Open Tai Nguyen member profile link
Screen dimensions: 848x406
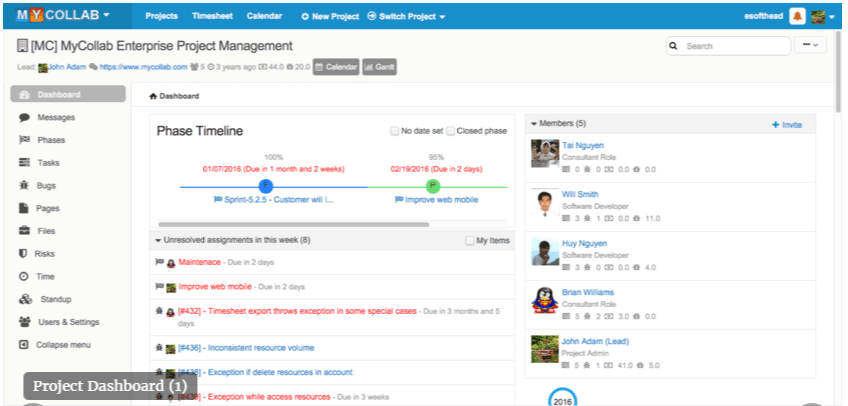[x=583, y=145]
